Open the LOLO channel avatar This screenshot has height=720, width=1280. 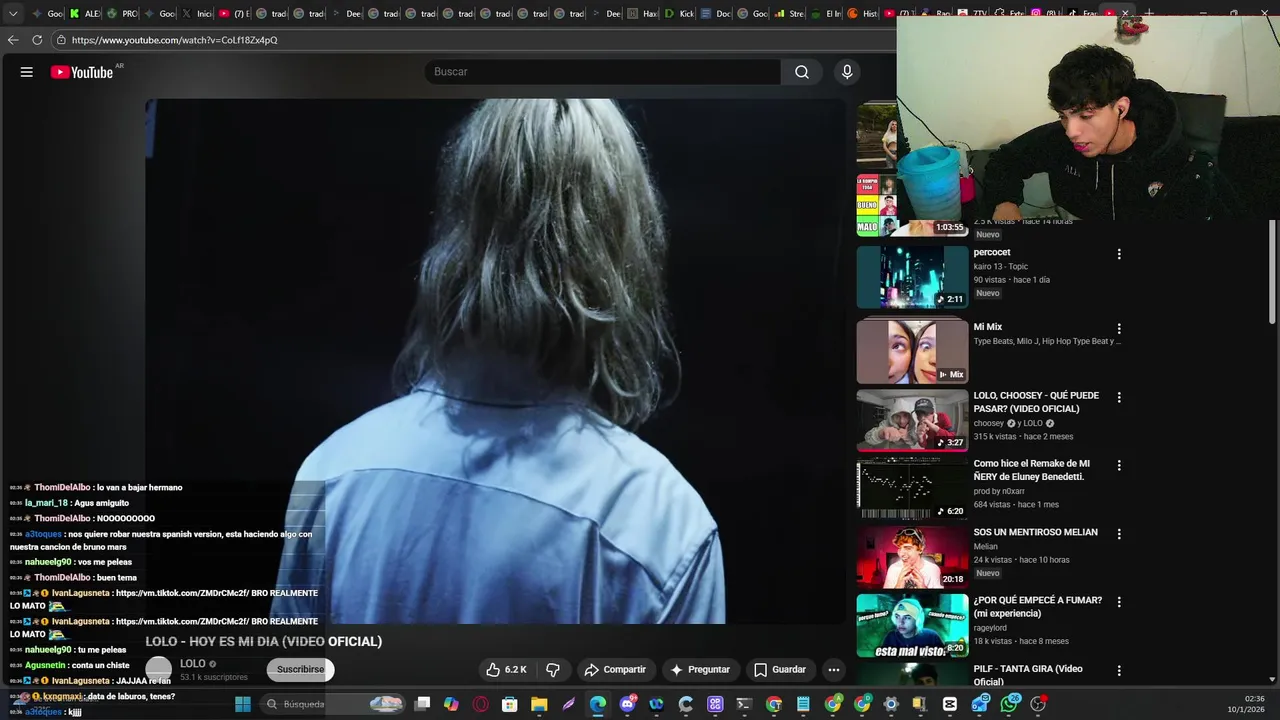159,670
